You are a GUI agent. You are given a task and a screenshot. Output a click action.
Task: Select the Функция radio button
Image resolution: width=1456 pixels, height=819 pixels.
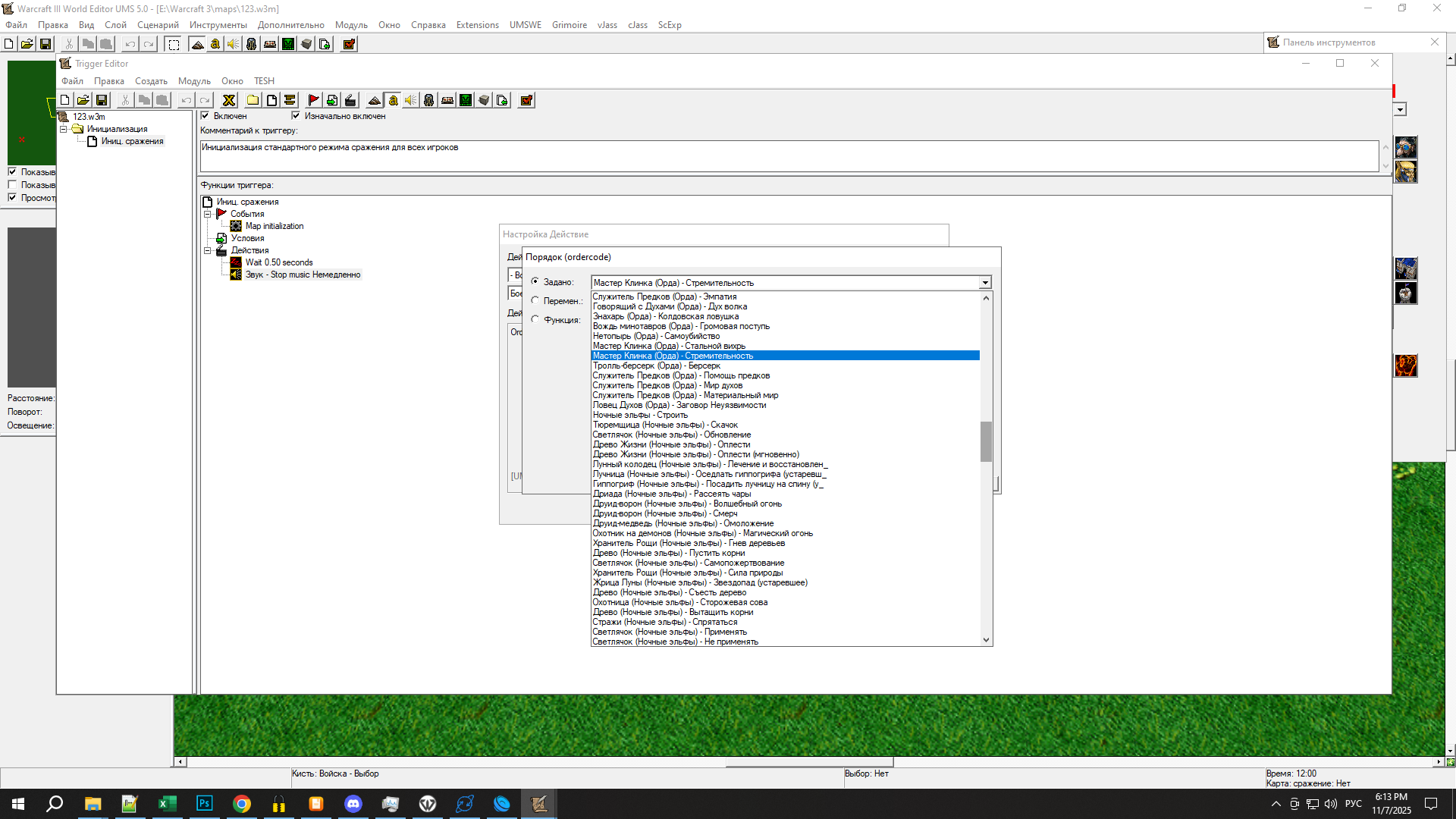pos(535,319)
